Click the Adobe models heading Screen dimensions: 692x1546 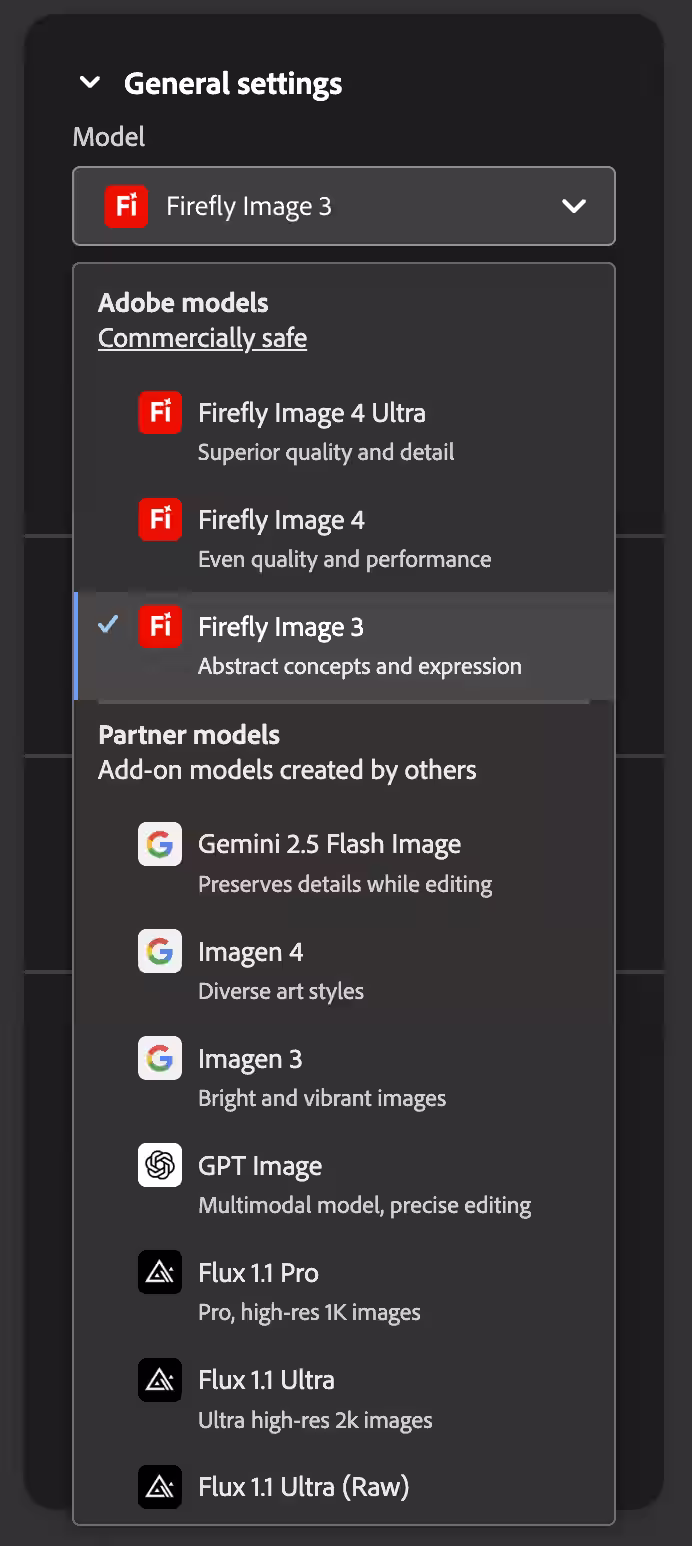183,302
